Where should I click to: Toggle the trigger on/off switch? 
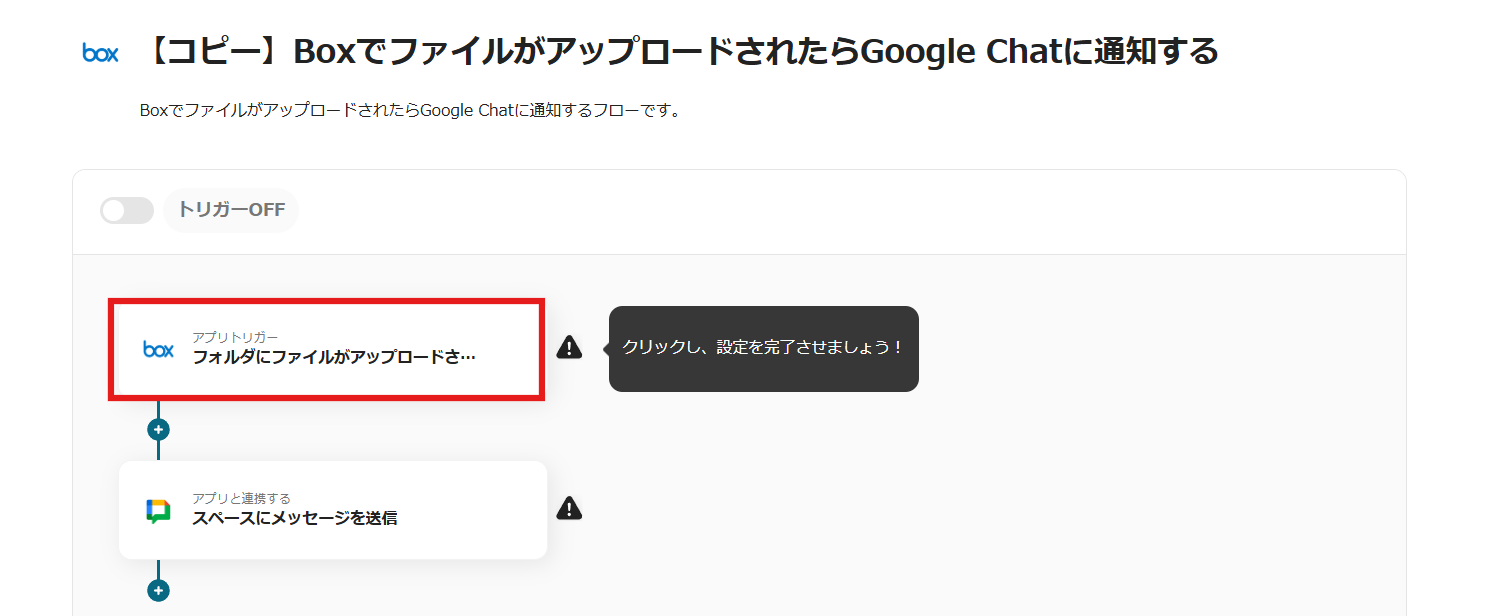[x=127, y=210]
